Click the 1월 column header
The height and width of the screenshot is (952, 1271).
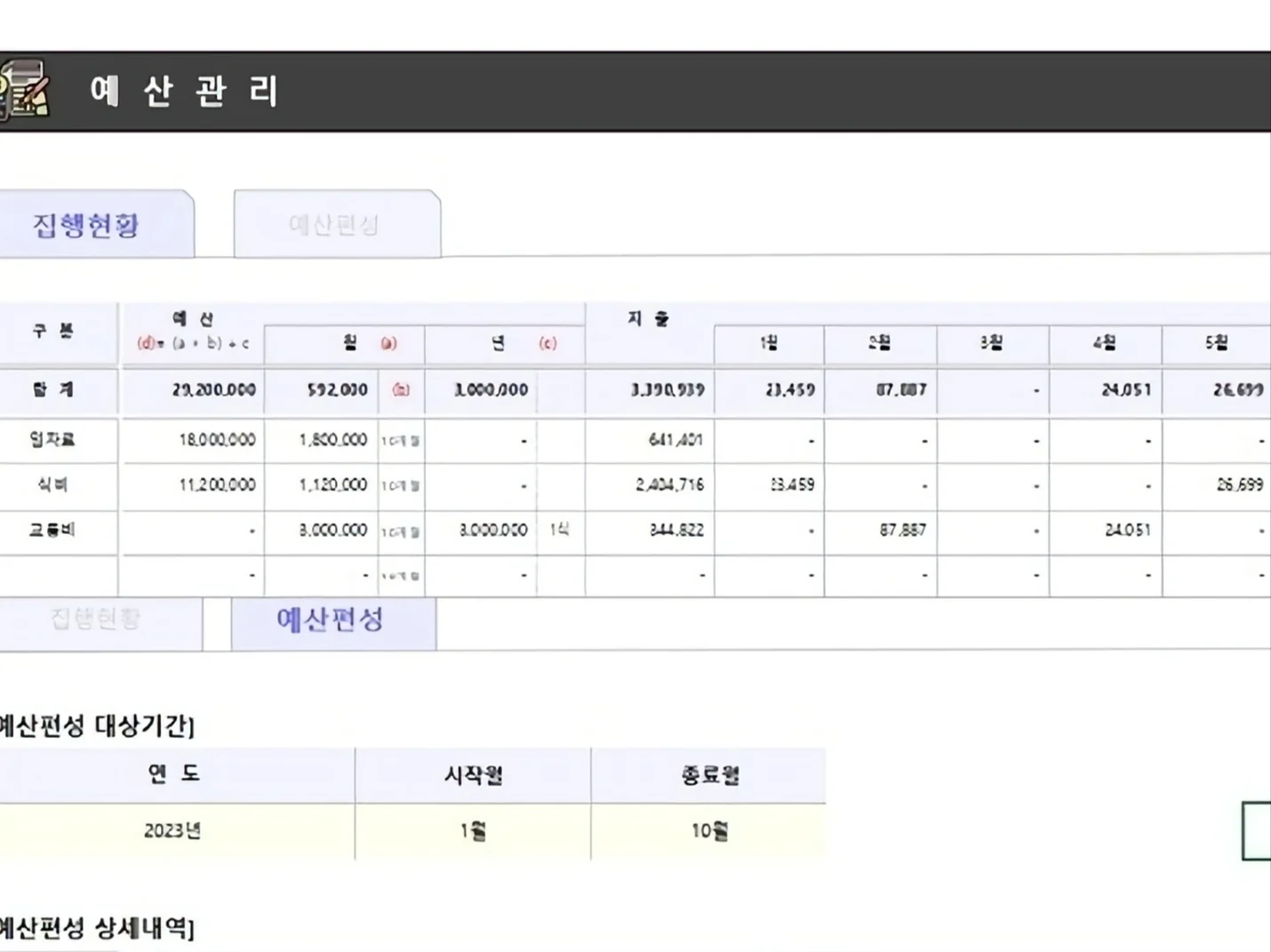pos(770,344)
